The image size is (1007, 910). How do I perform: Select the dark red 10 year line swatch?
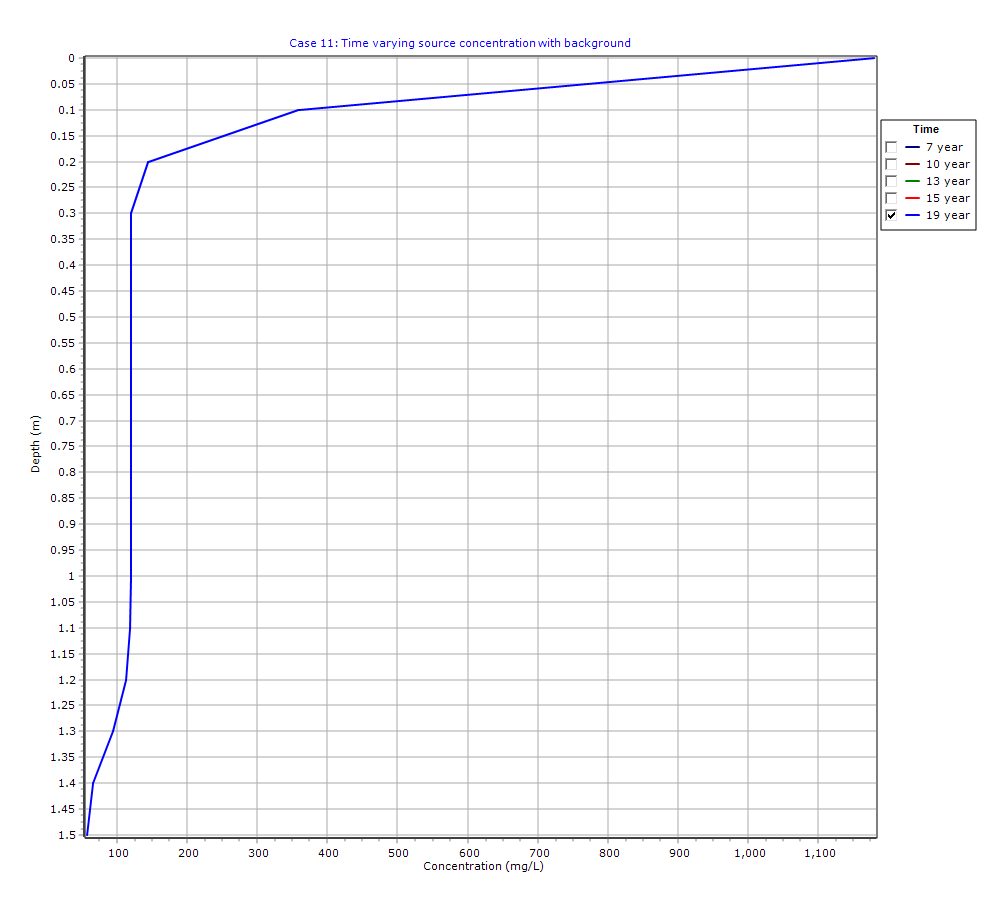(912, 164)
